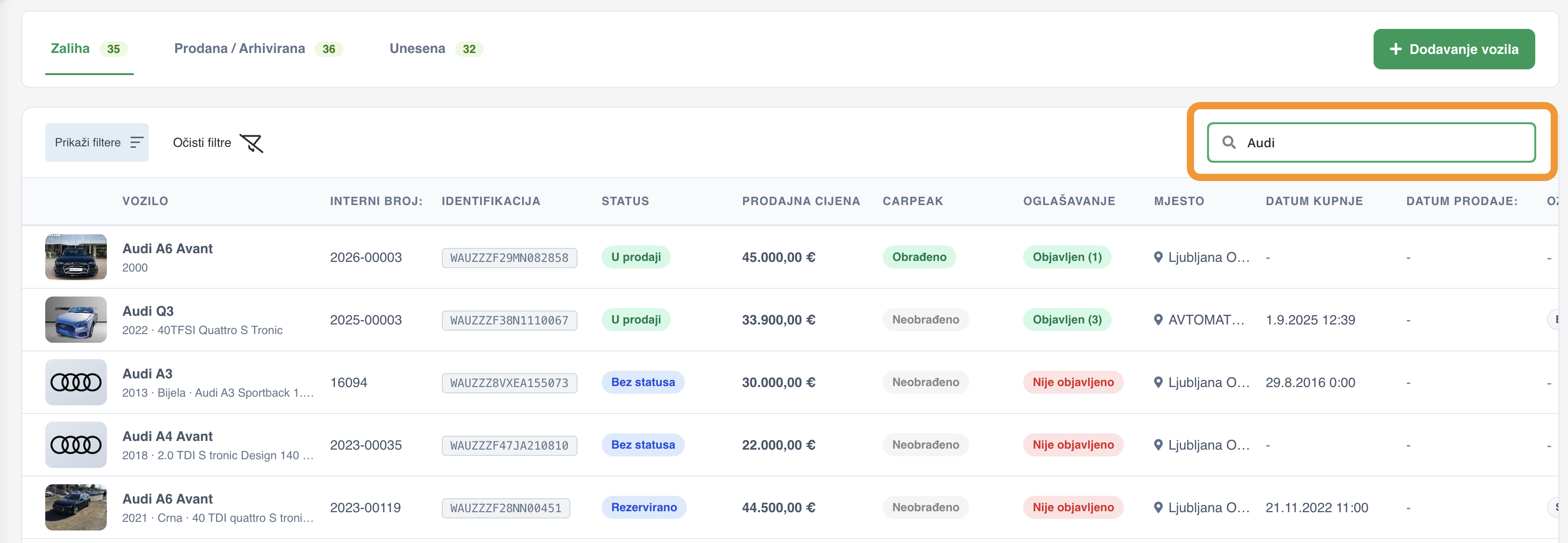Click the 32 count badge on Unesena tab
Viewport: 1568px width, 543px height.
click(469, 49)
